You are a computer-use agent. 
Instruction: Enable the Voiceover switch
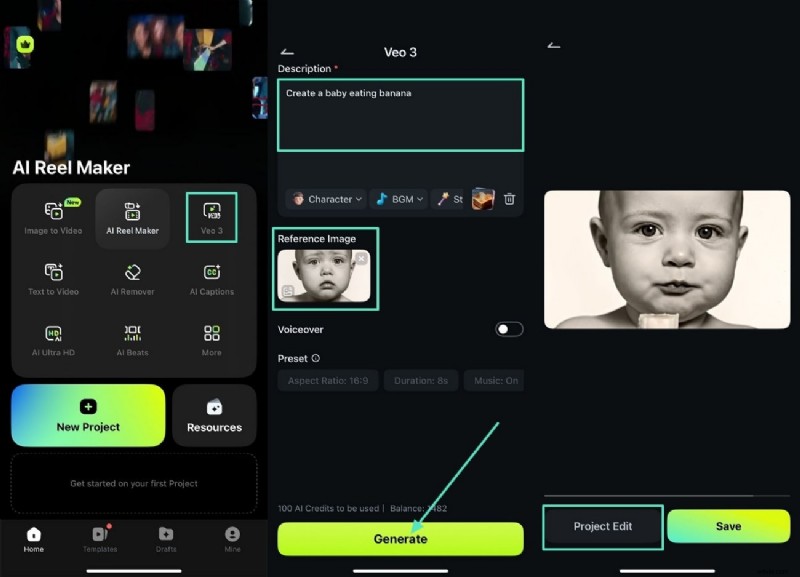[x=507, y=328]
